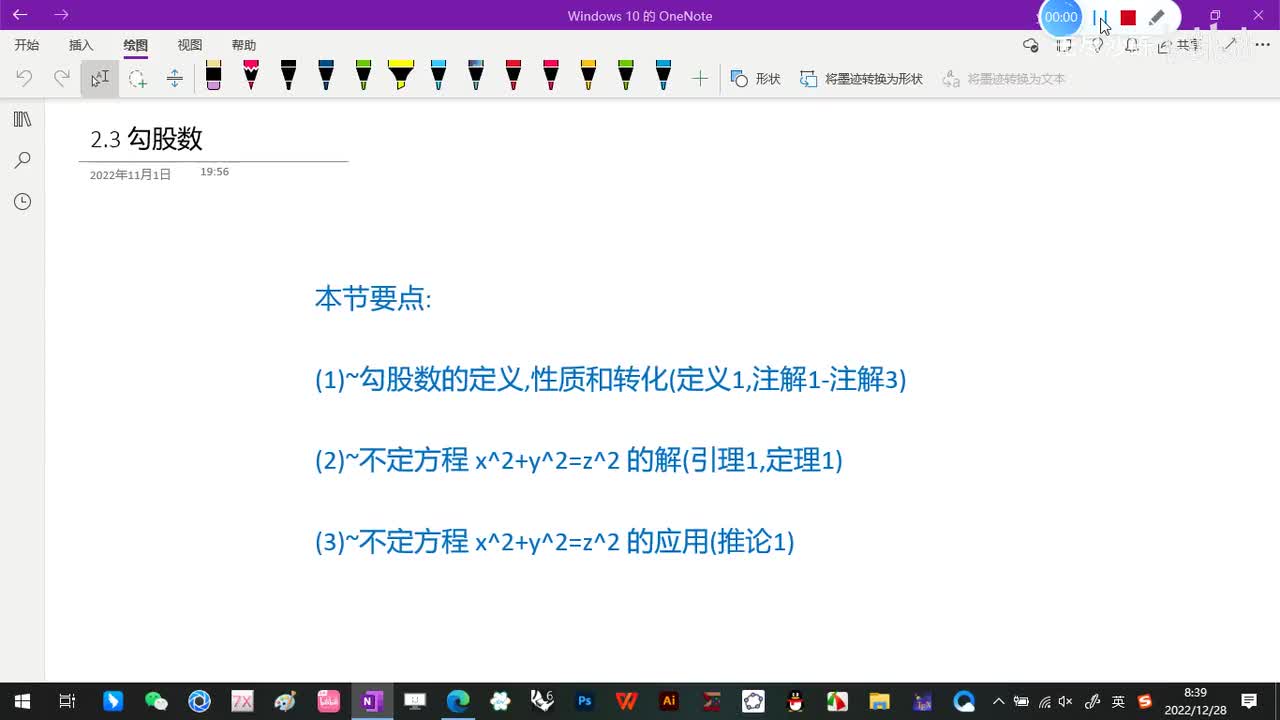Activate the select objects or type text tool
Viewport: 1280px width, 720px height.
click(99, 78)
